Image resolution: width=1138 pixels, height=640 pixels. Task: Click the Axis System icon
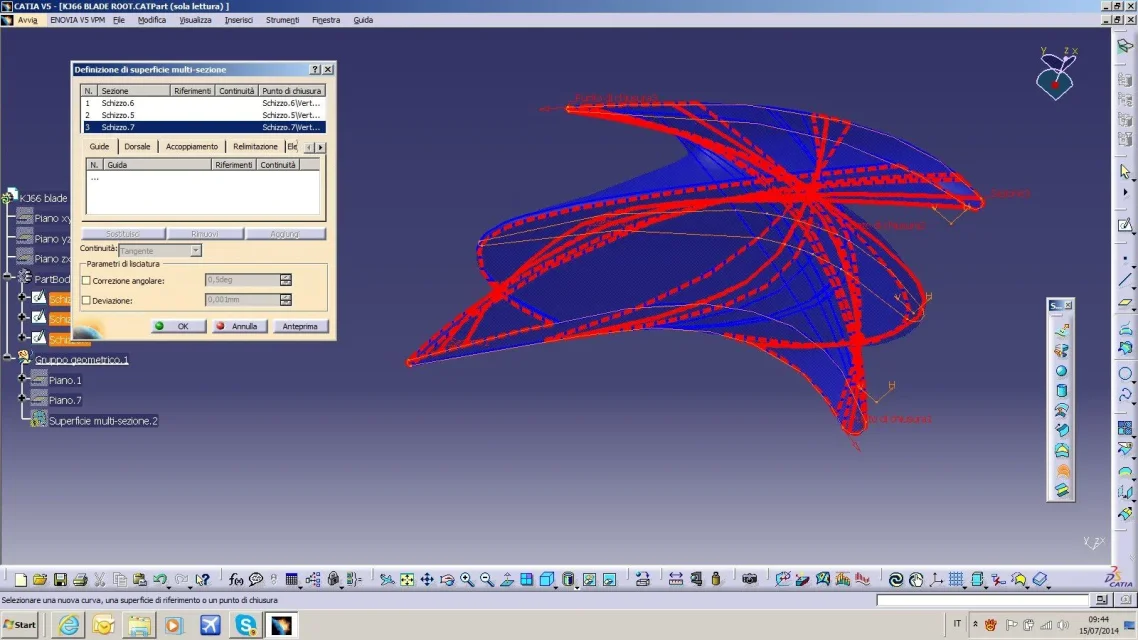click(936, 579)
